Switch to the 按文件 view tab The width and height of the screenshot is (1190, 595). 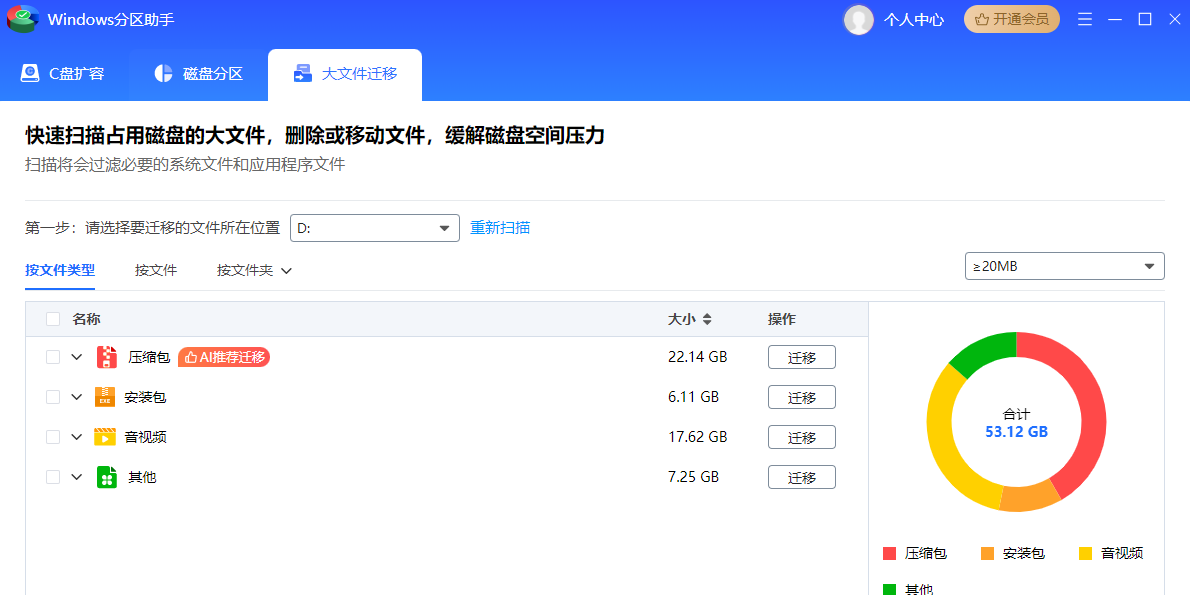156,270
